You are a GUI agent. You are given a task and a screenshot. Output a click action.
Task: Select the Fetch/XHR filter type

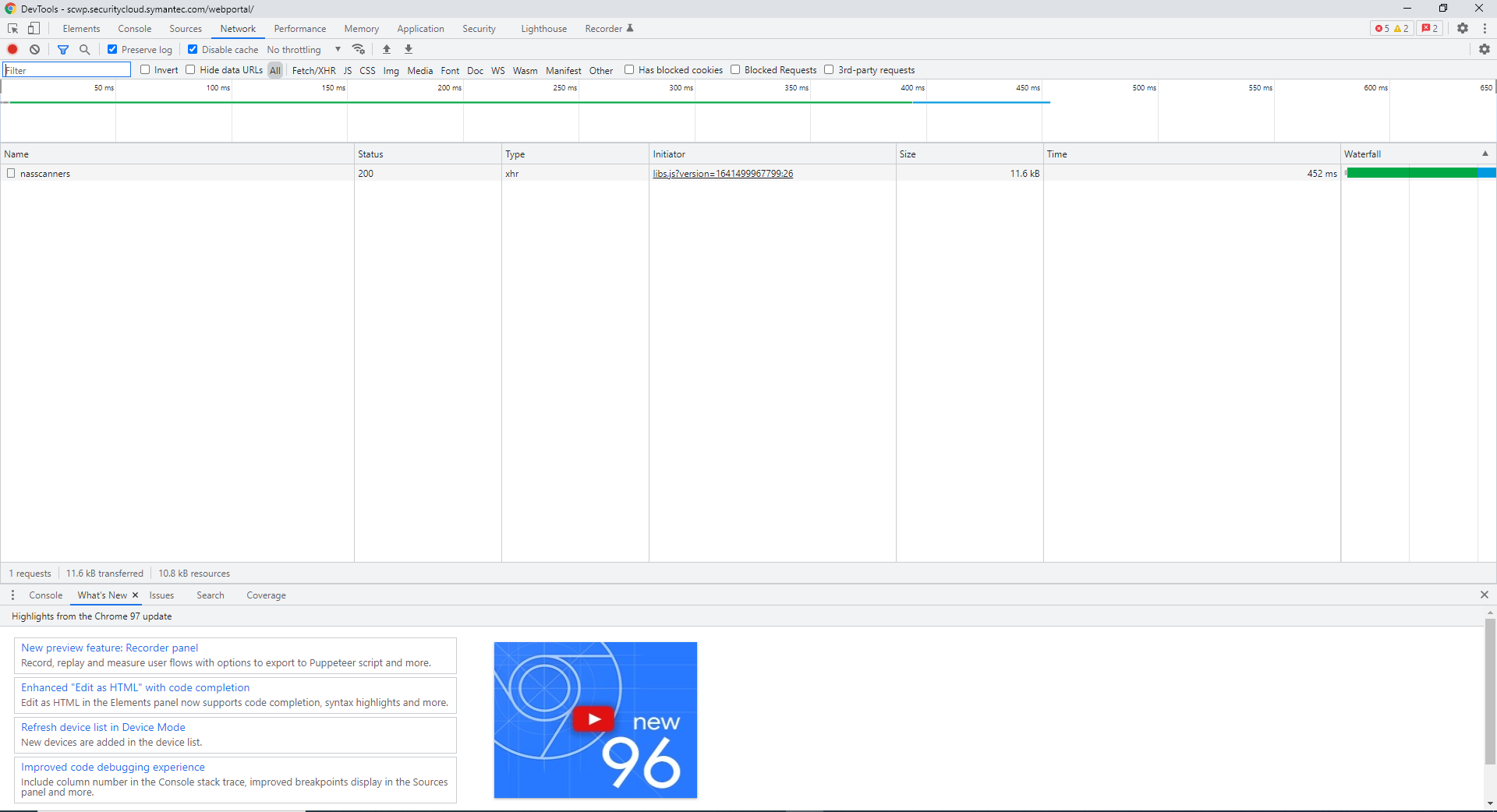click(x=313, y=70)
